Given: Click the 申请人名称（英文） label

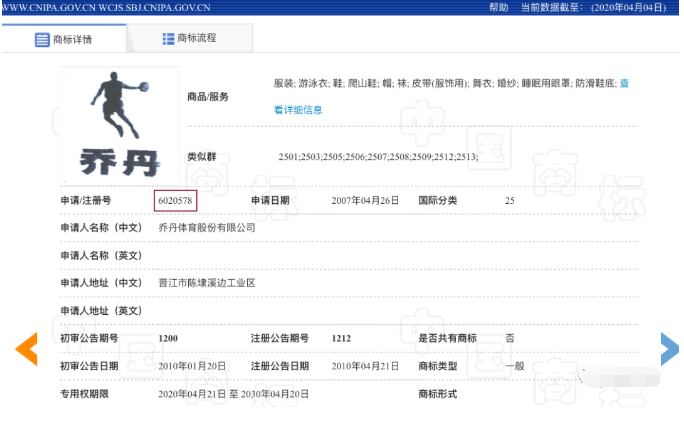Looking at the screenshot, I should pos(102,256).
